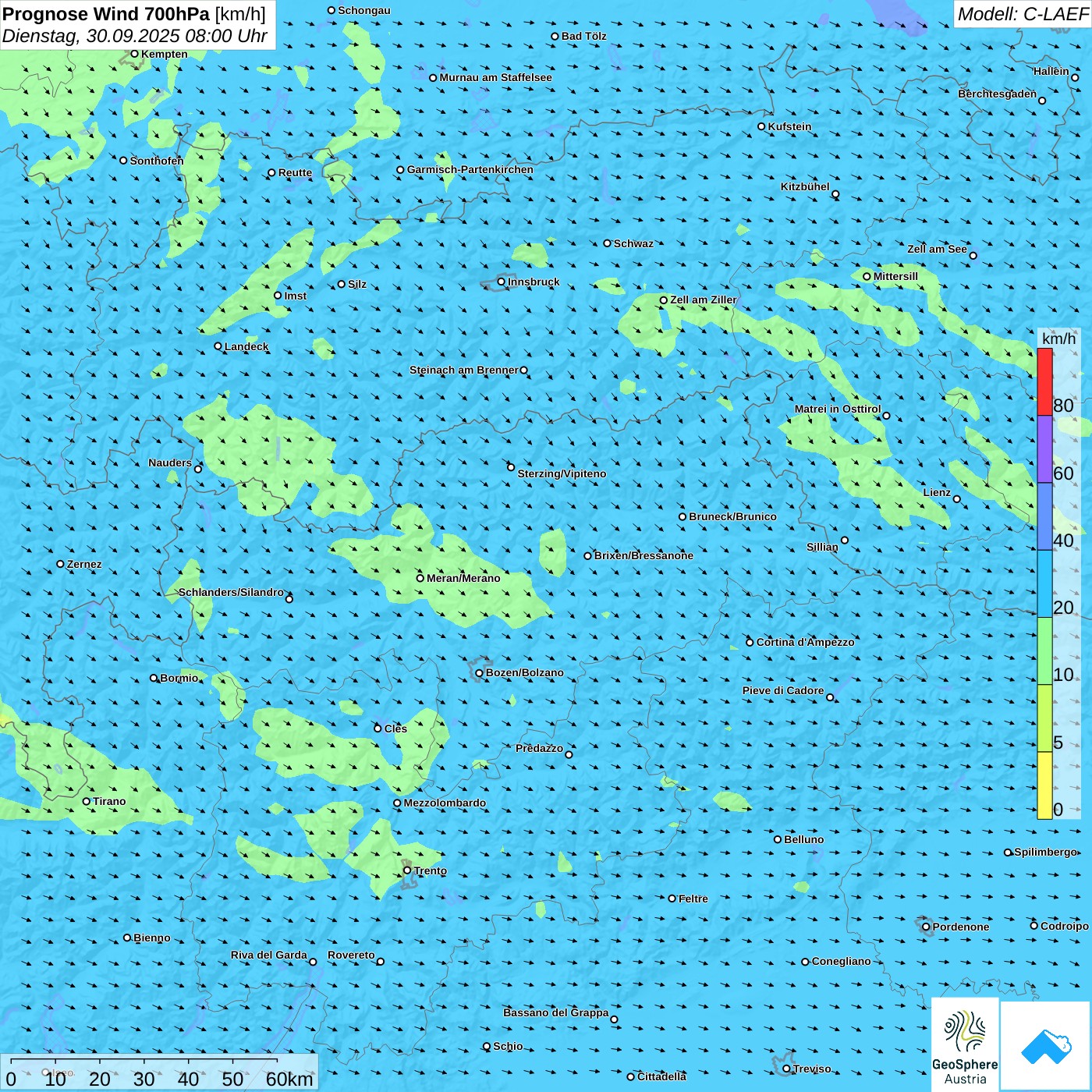Select the yellow 0–5 km/h legend swatch
The height and width of the screenshot is (1092, 1092).
pyautogui.click(x=1044, y=785)
